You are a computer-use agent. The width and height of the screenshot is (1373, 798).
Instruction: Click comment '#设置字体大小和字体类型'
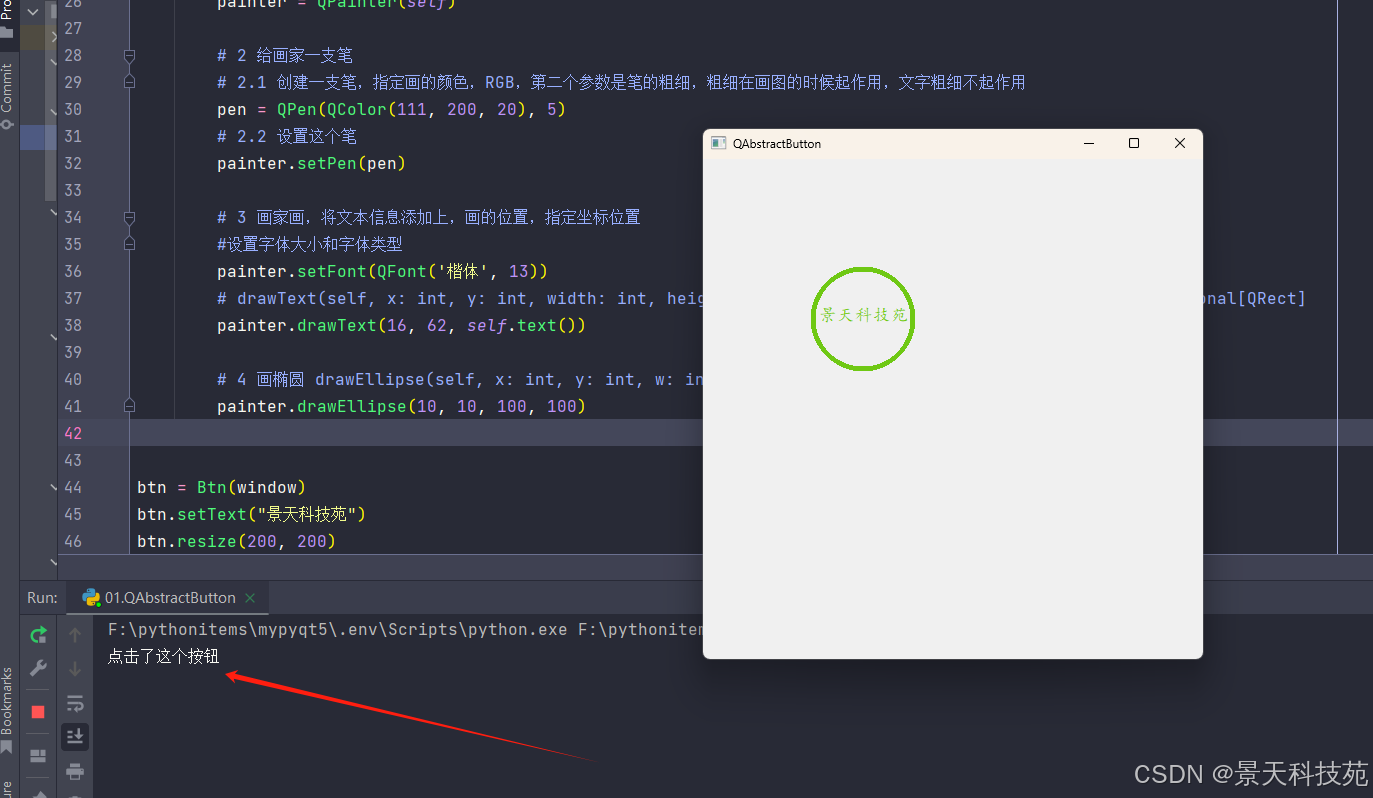tap(310, 244)
